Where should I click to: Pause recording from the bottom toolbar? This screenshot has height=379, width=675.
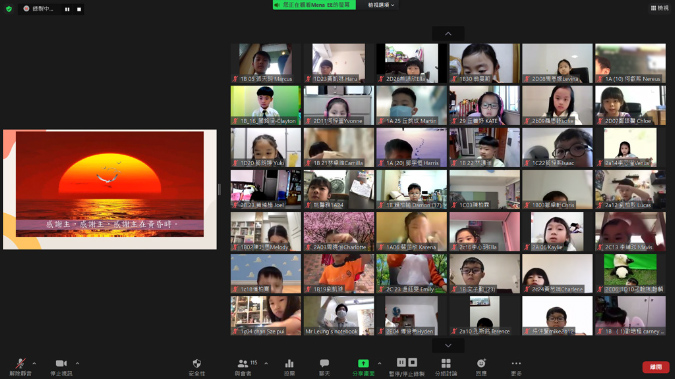pyautogui.click(x=401, y=362)
